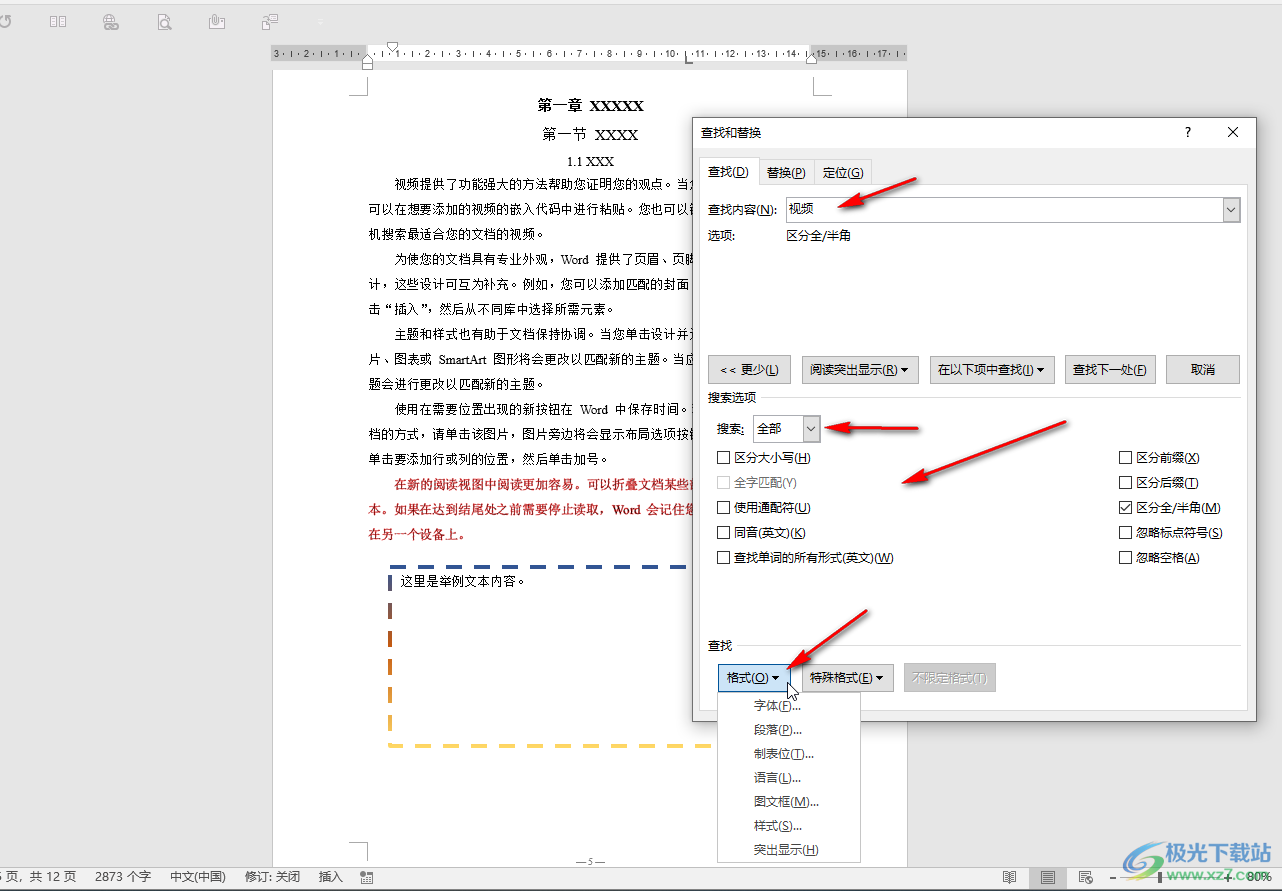This screenshot has height=891, width=1282.
Task: Click the 第一节 XXXX heading
Action: 590,135
